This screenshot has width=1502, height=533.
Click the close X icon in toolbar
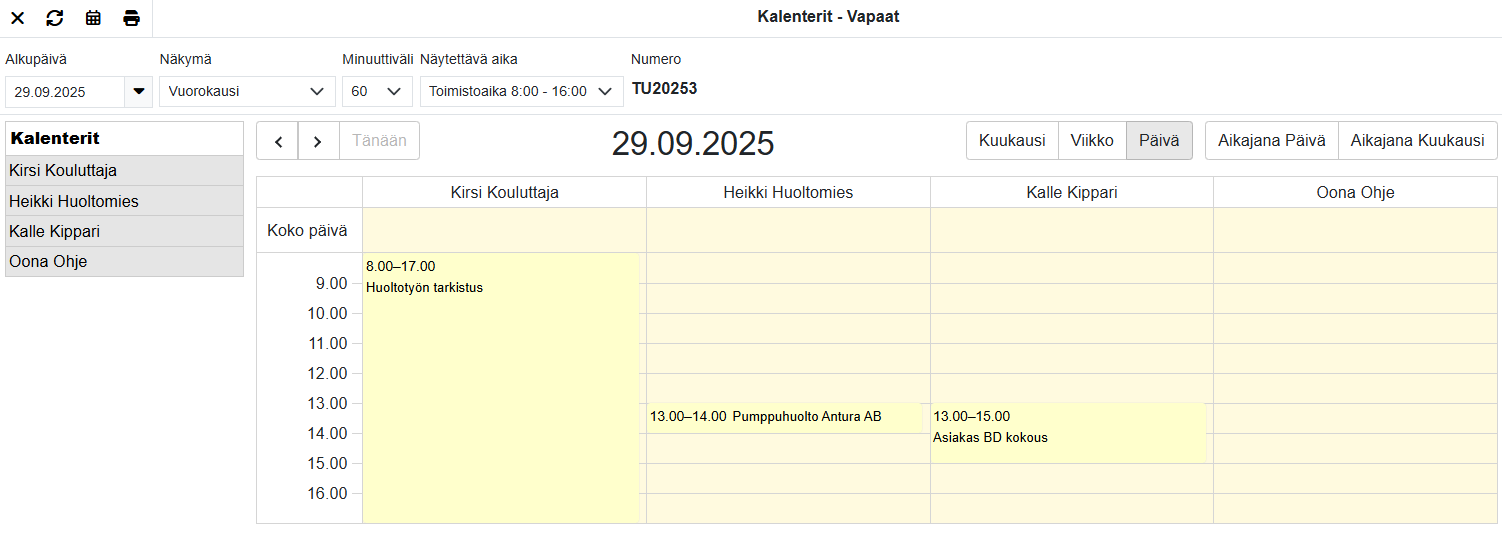point(17,18)
